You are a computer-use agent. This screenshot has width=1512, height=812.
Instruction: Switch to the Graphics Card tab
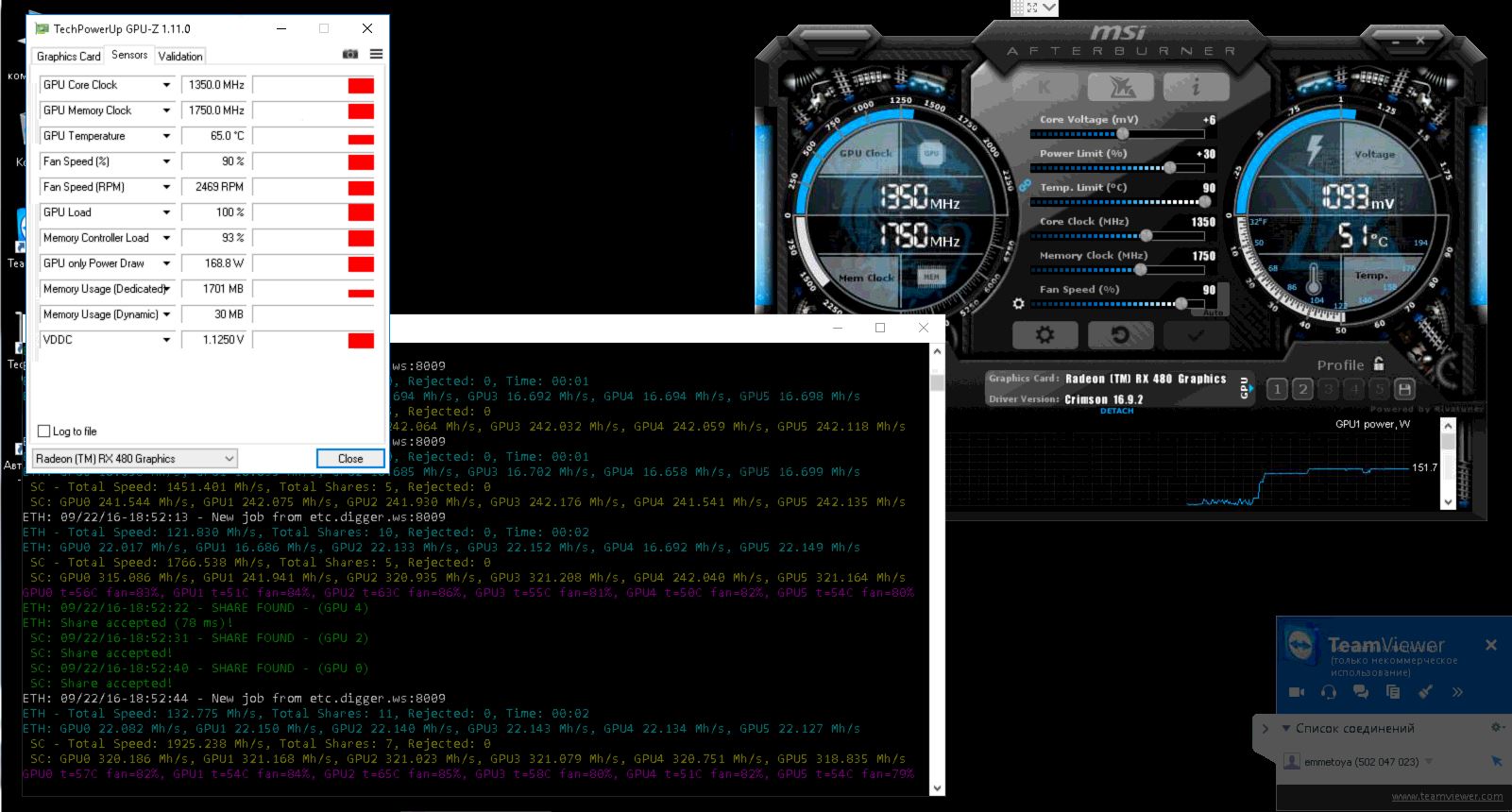tap(68, 57)
